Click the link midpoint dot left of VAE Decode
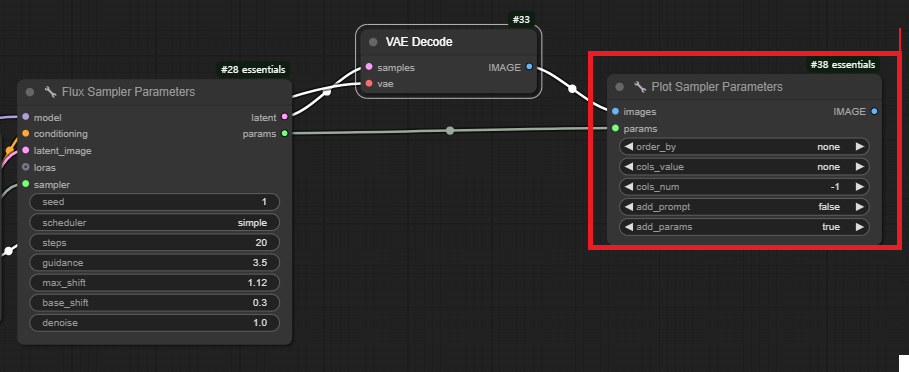This screenshot has height=372, width=909. tap(327, 92)
